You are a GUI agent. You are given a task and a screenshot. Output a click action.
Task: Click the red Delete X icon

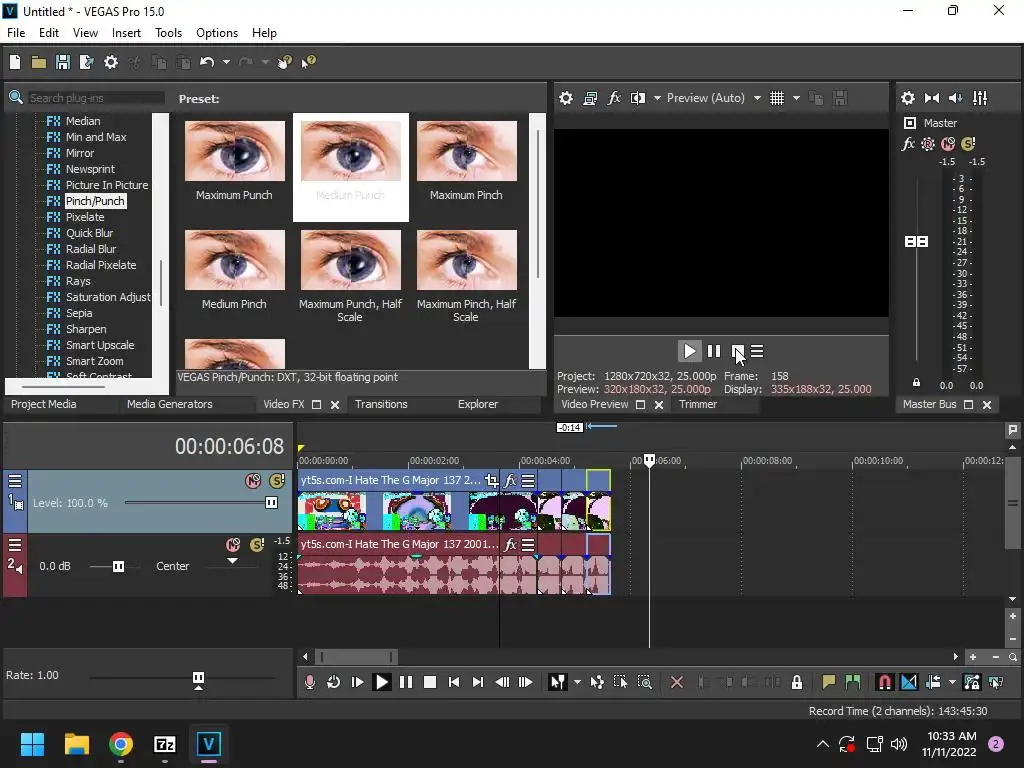(x=677, y=682)
